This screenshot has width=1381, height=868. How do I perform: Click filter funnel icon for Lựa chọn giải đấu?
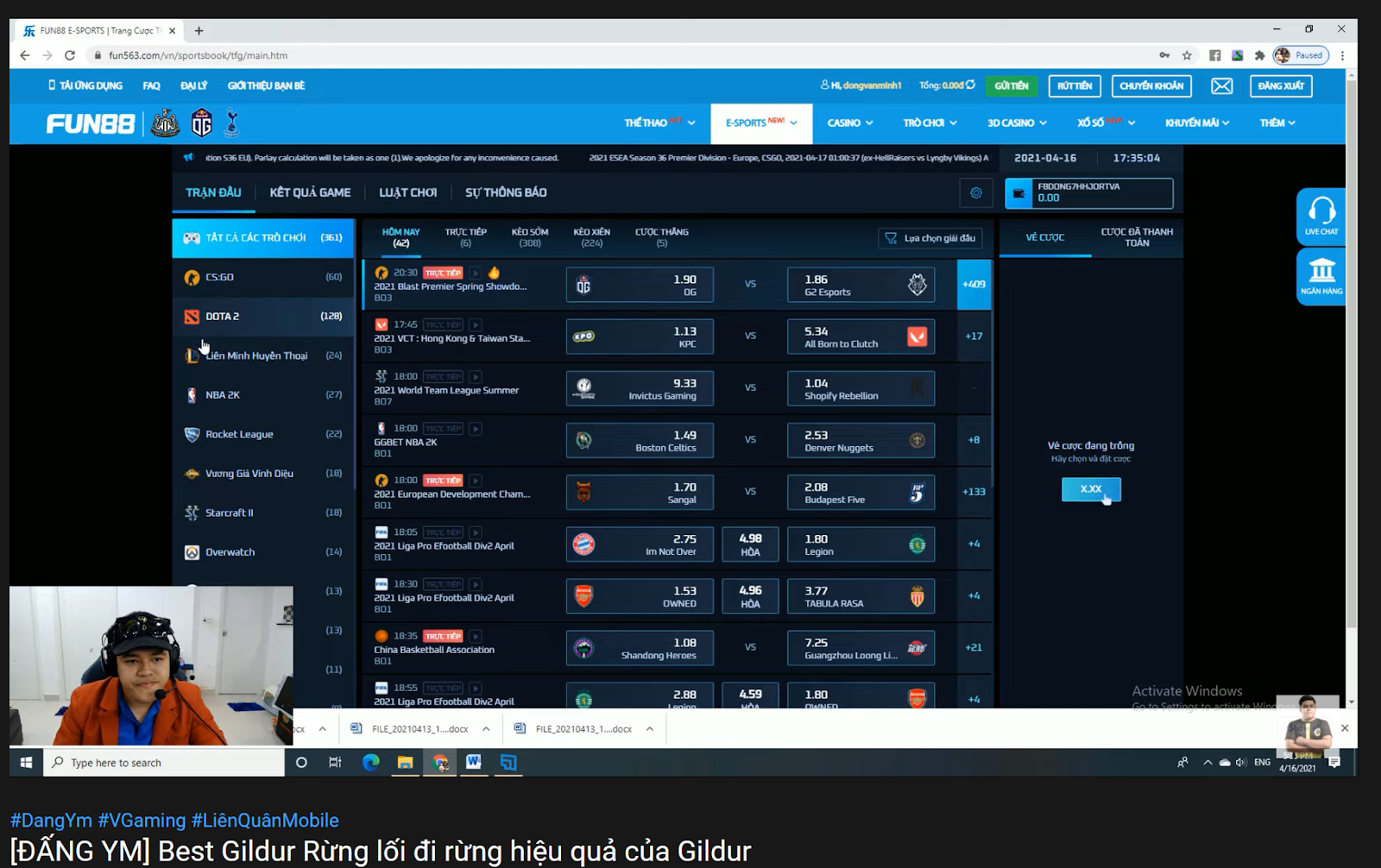tap(891, 238)
